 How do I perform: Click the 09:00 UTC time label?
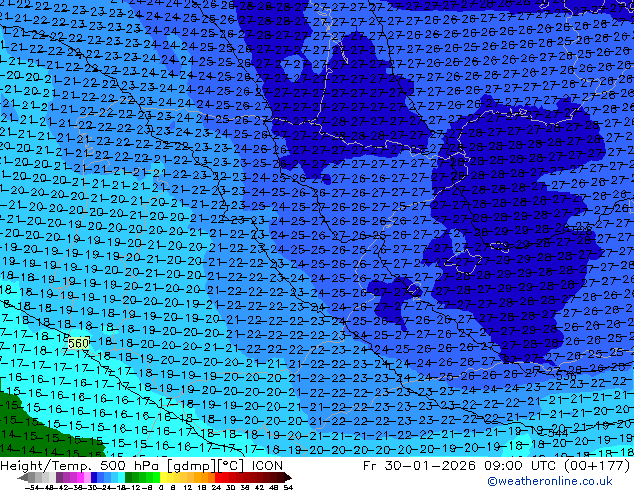[522, 466]
